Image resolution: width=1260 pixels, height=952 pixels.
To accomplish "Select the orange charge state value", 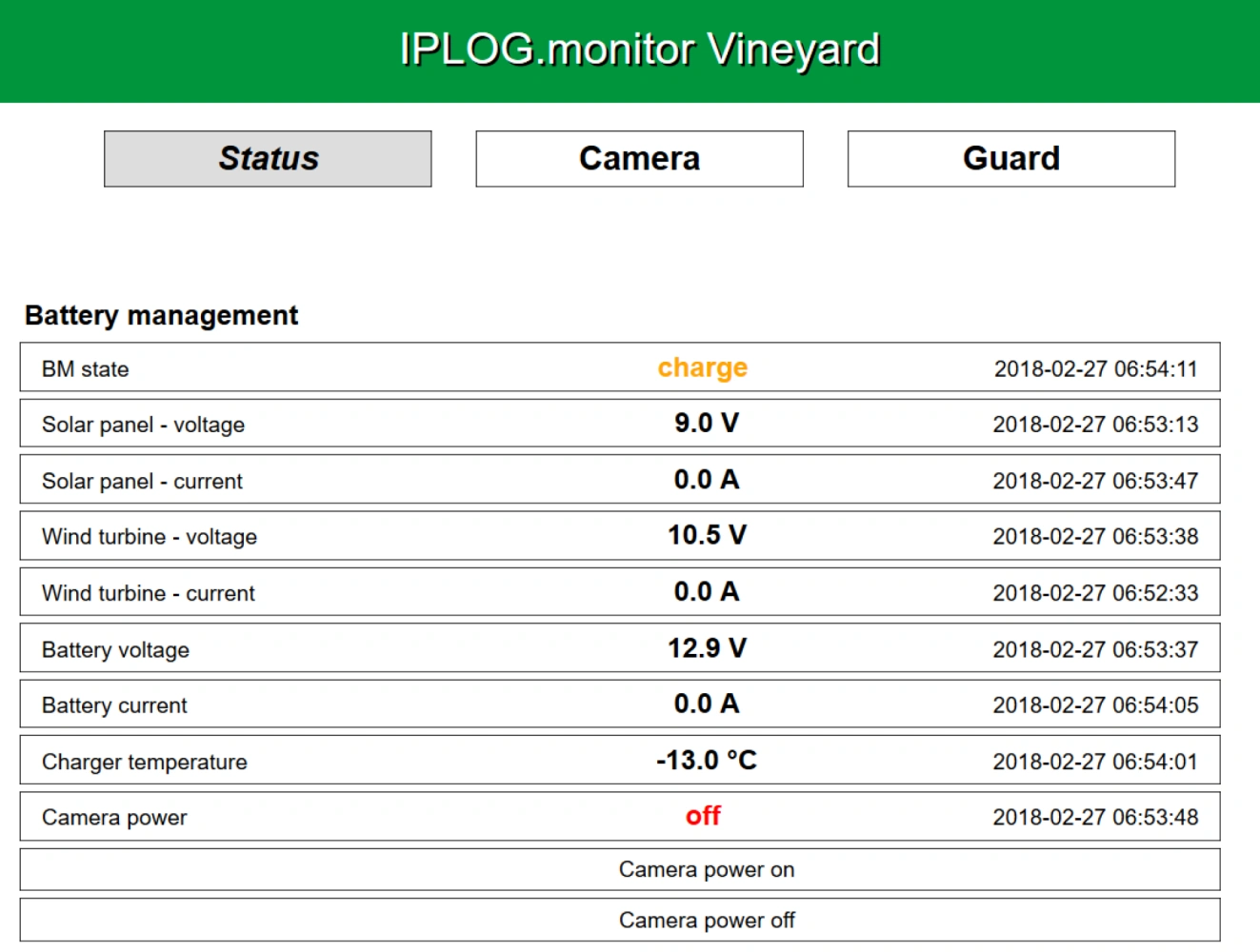I will tap(703, 367).
